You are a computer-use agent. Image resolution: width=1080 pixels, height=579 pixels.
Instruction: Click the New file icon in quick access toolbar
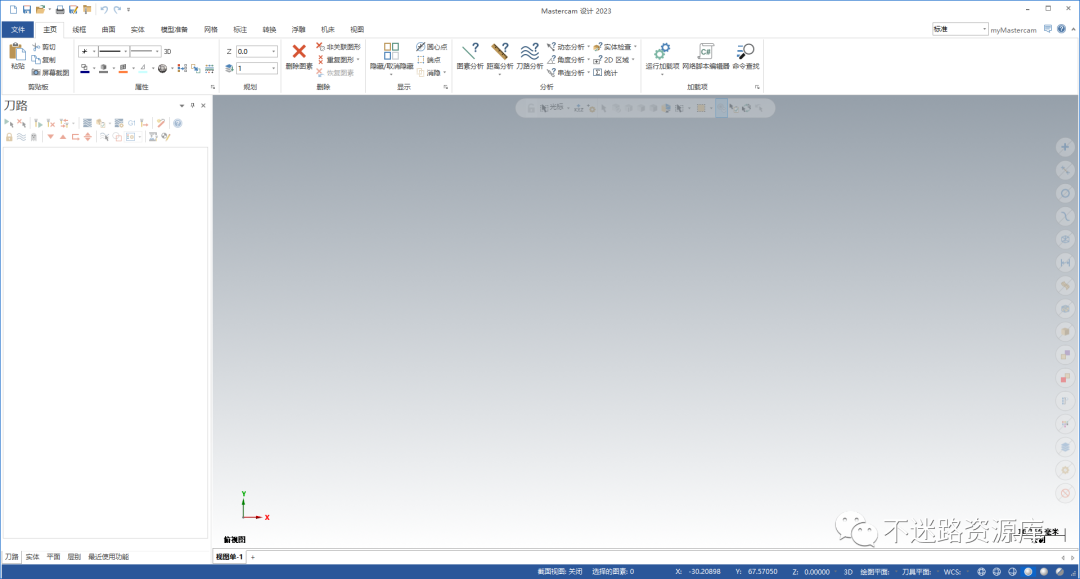coord(13,10)
